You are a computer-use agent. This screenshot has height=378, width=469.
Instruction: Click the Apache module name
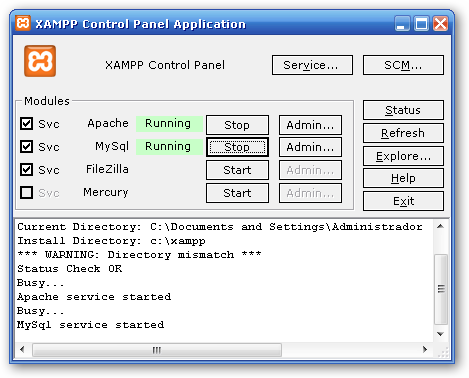click(x=108, y=123)
